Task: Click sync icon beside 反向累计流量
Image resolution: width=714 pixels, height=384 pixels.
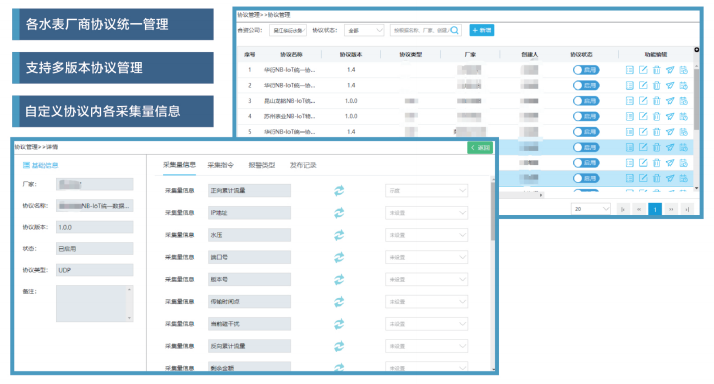Action: click(x=339, y=346)
